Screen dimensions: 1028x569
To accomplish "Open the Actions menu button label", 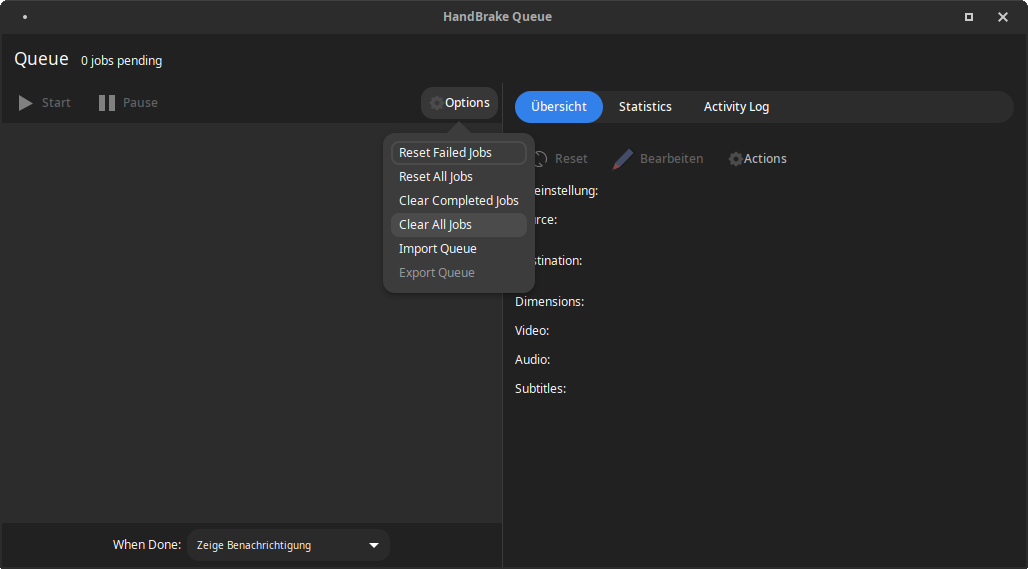I will (765, 159).
